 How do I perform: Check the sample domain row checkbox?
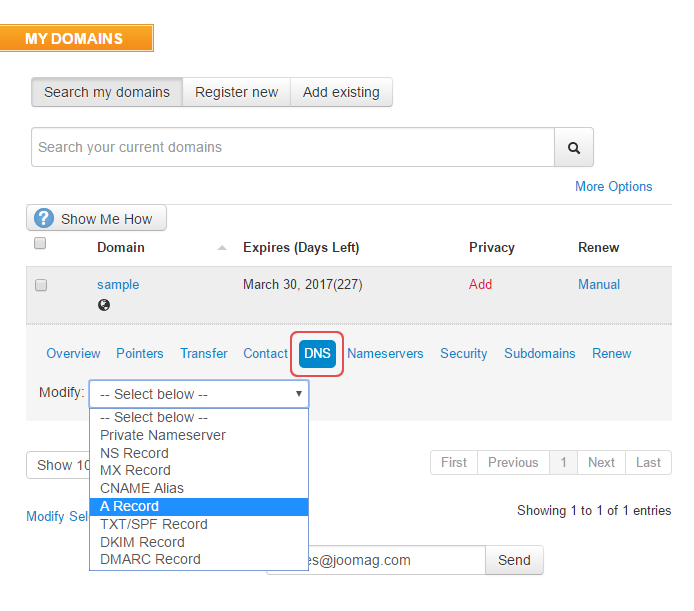41,285
